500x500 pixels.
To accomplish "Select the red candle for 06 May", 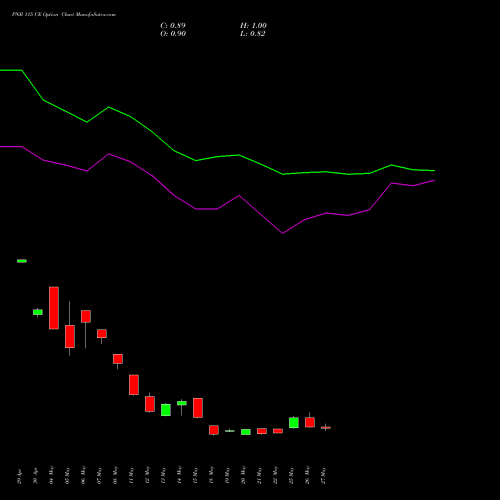I will coord(86,316).
